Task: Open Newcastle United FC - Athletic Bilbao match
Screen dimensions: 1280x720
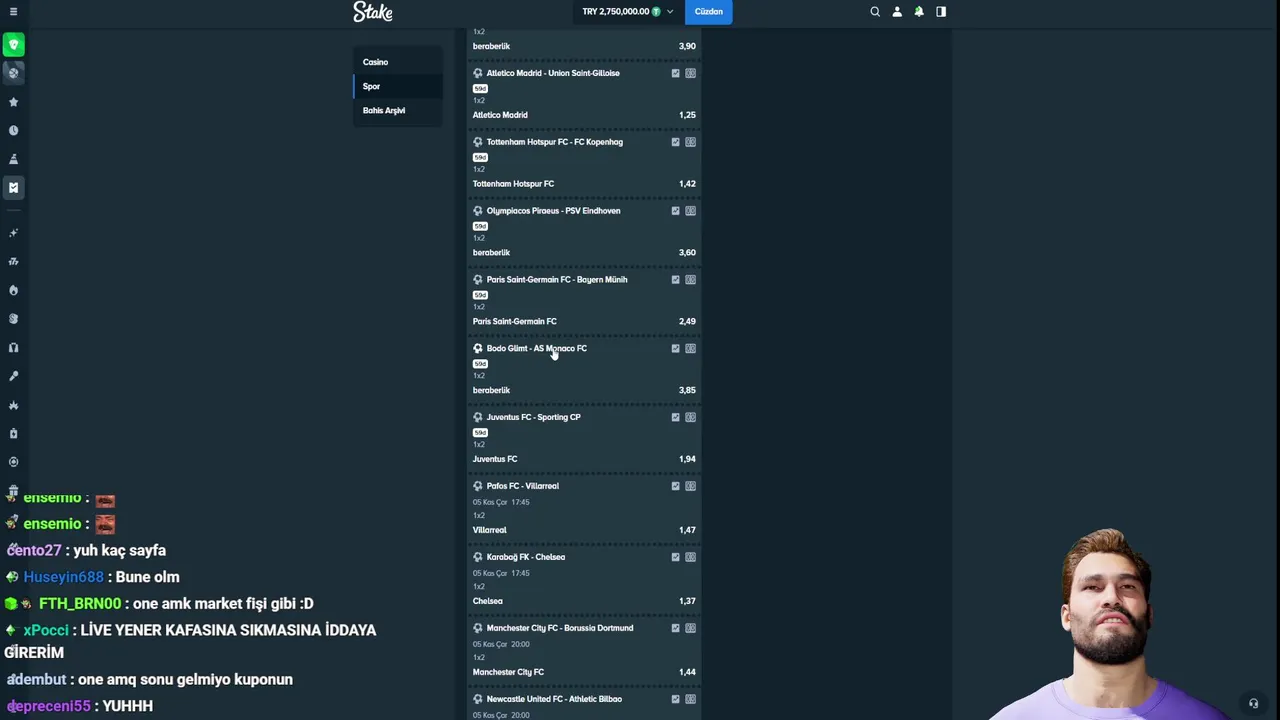Action: coord(554,699)
